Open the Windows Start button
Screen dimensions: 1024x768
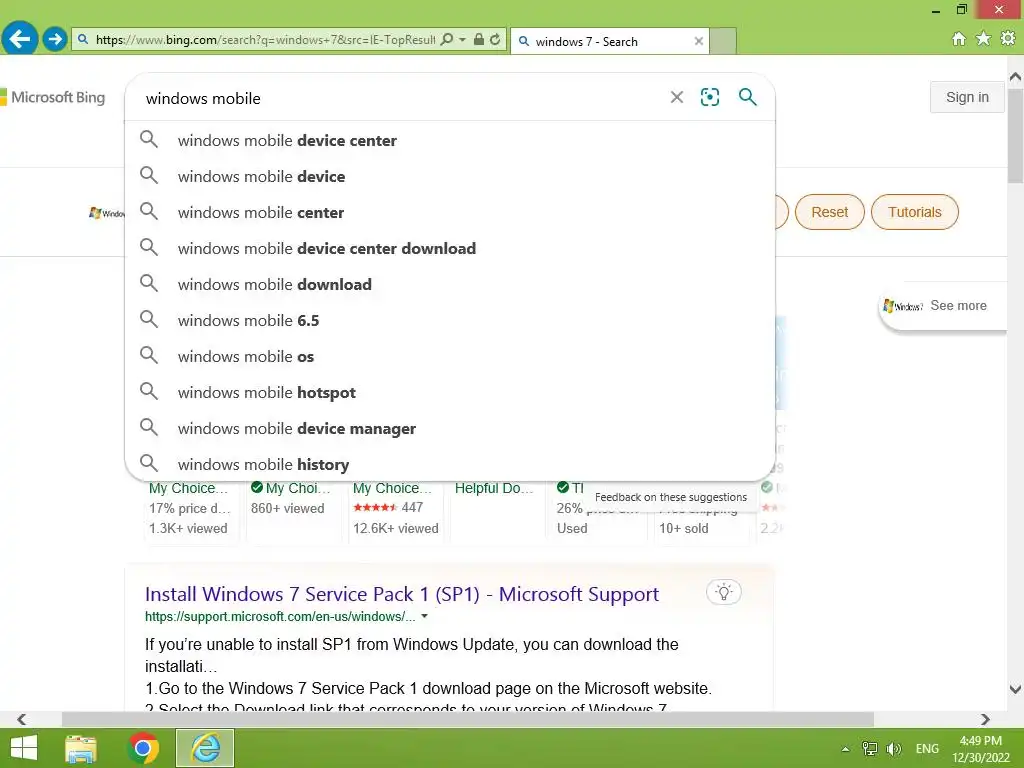point(24,748)
